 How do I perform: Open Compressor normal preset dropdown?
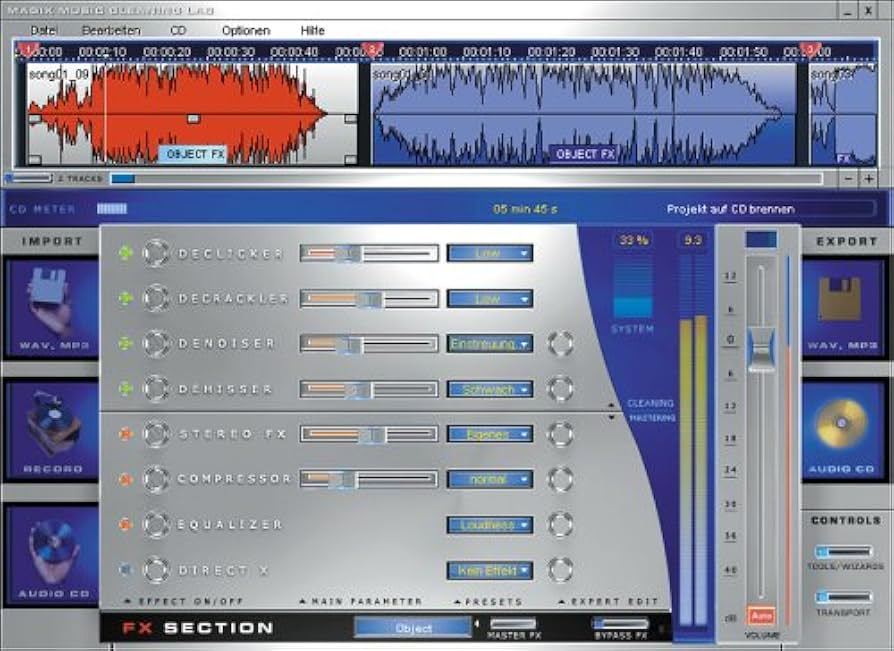point(490,479)
